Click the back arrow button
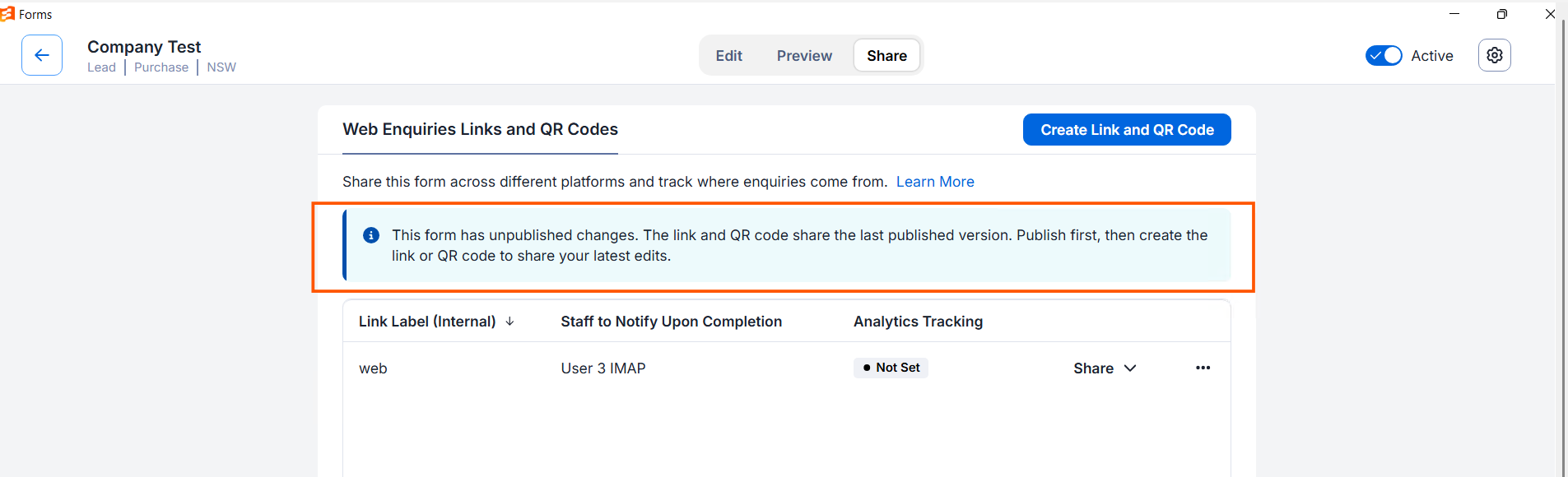 (x=42, y=55)
